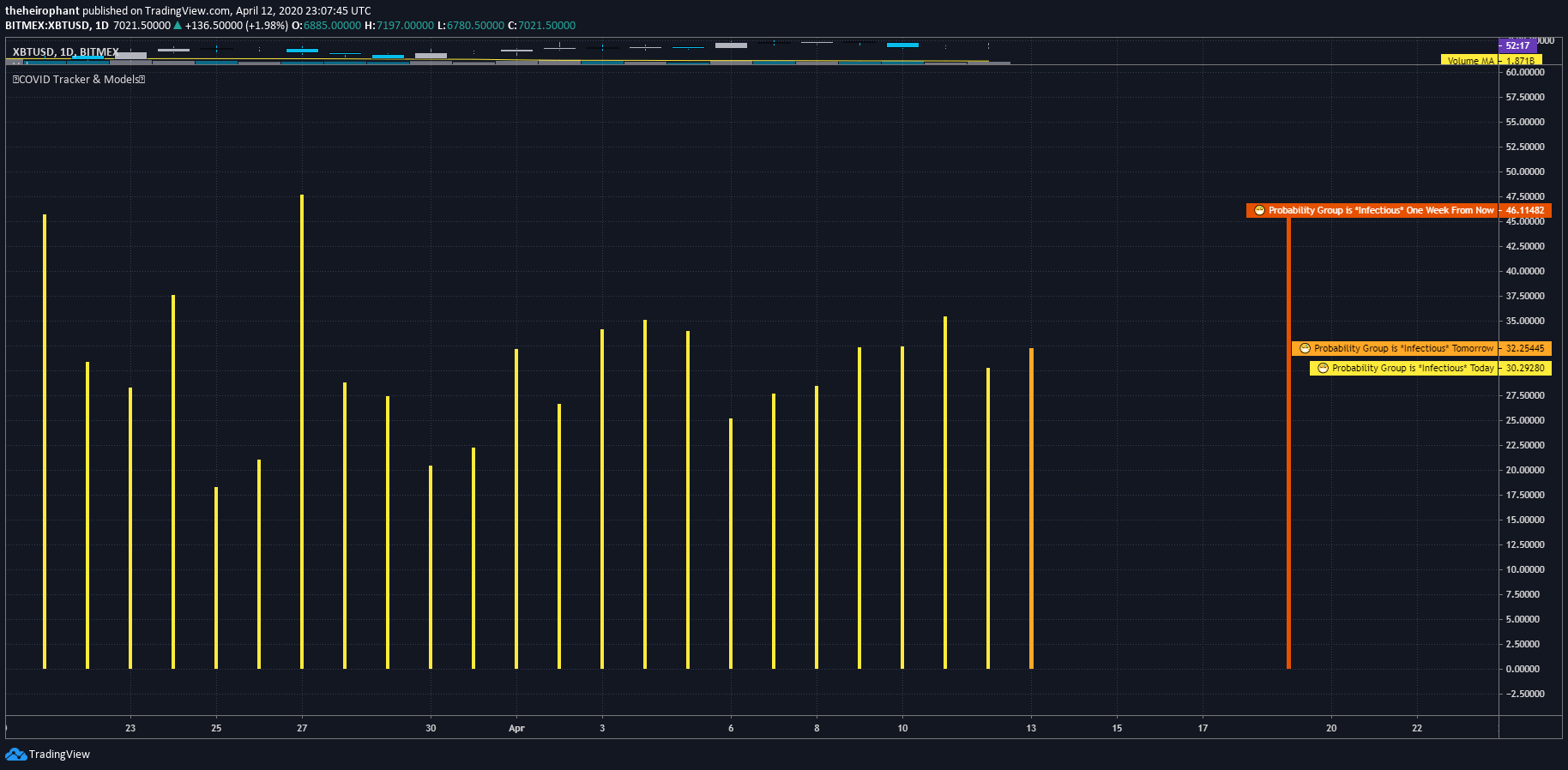The image size is (1568, 770).
Task: Click the 52:17 countdown badge
Action: pos(1517,45)
